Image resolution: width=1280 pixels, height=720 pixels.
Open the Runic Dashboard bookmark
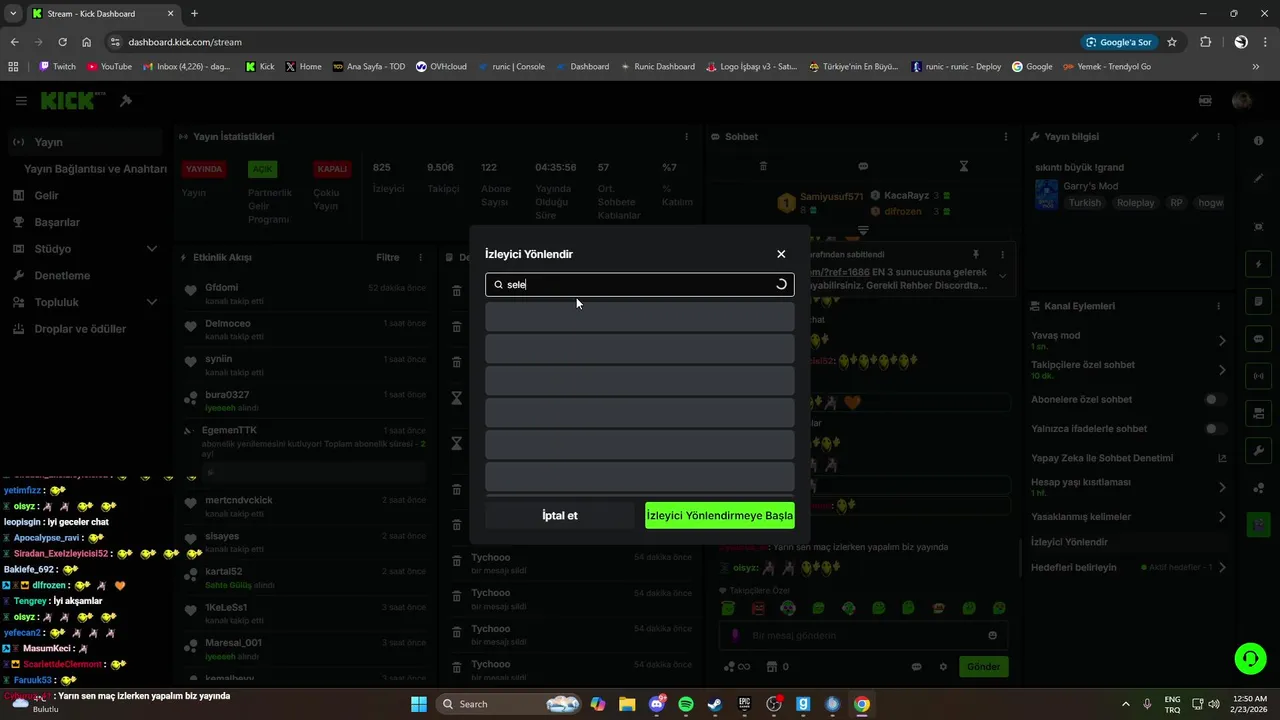coord(657,66)
